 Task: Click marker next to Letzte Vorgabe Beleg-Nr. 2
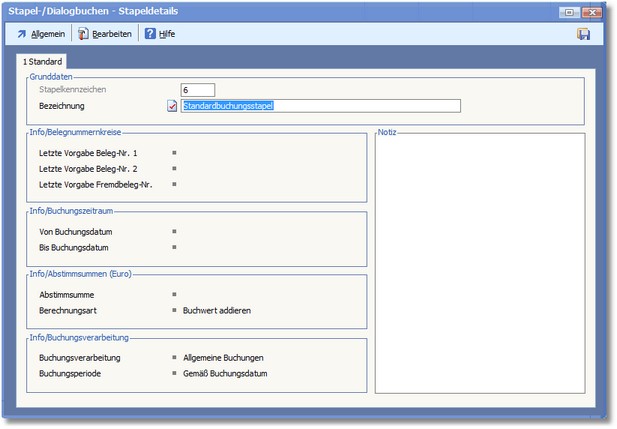point(174,169)
